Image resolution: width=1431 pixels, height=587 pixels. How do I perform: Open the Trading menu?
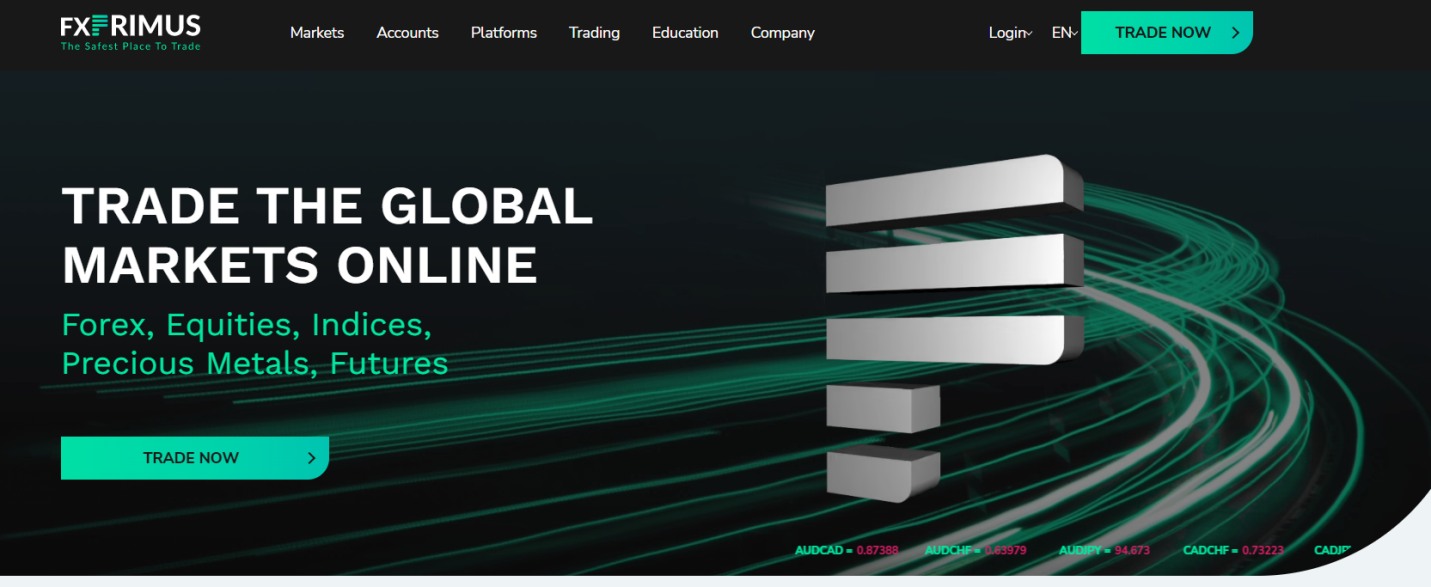coord(594,32)
